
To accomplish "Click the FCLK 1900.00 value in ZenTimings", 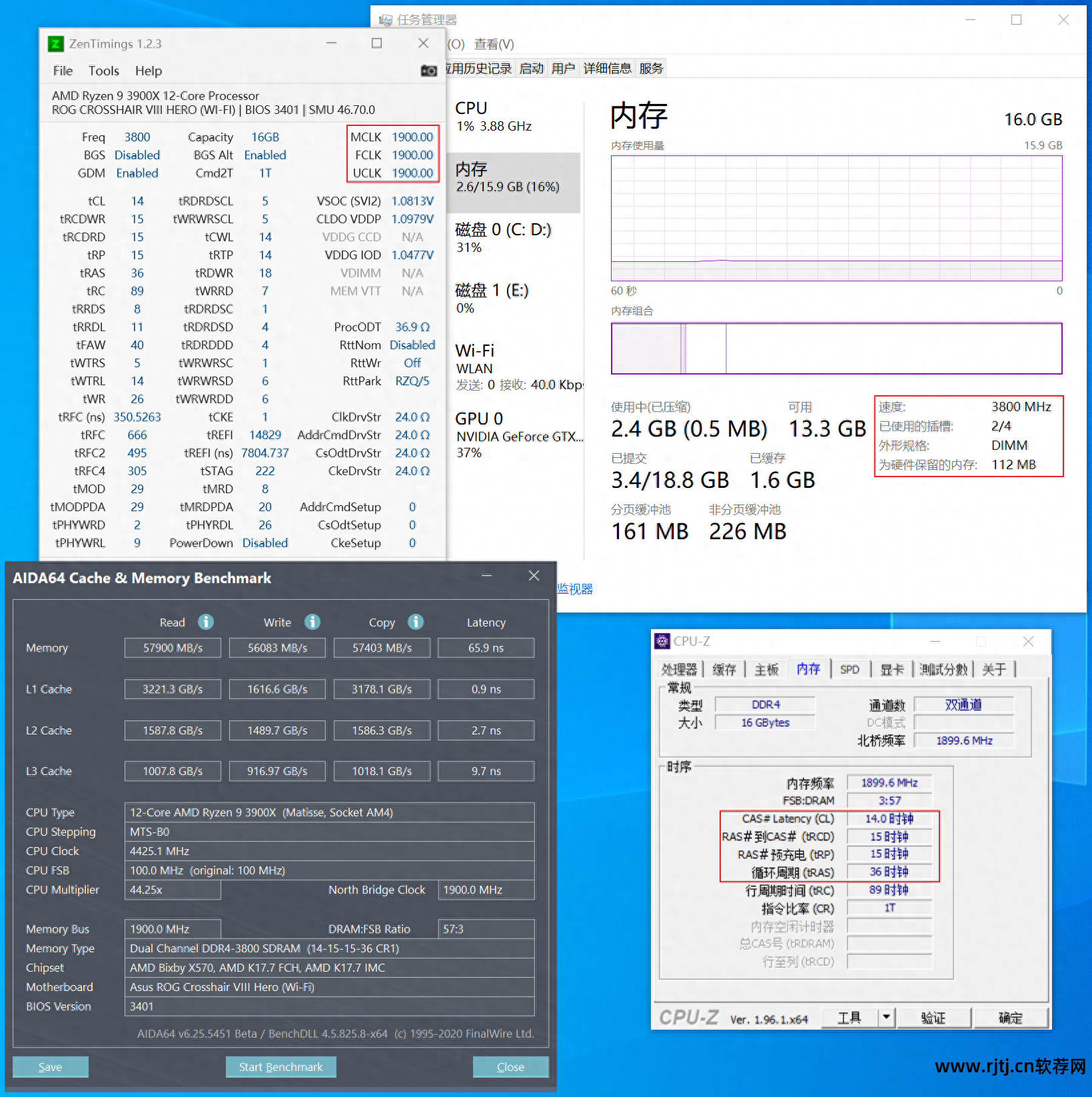I will (x=412, y=155).
